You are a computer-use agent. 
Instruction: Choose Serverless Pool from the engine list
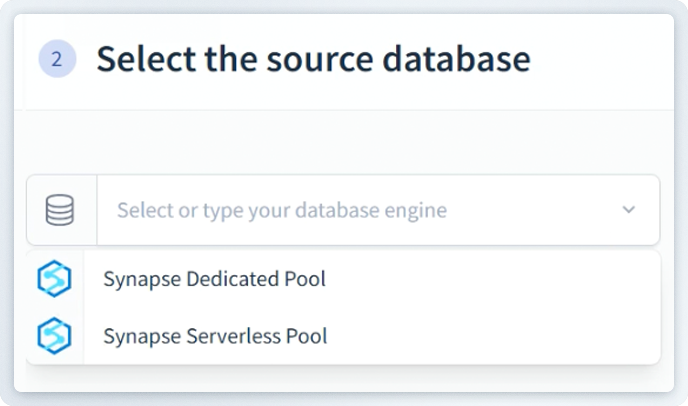215,336
